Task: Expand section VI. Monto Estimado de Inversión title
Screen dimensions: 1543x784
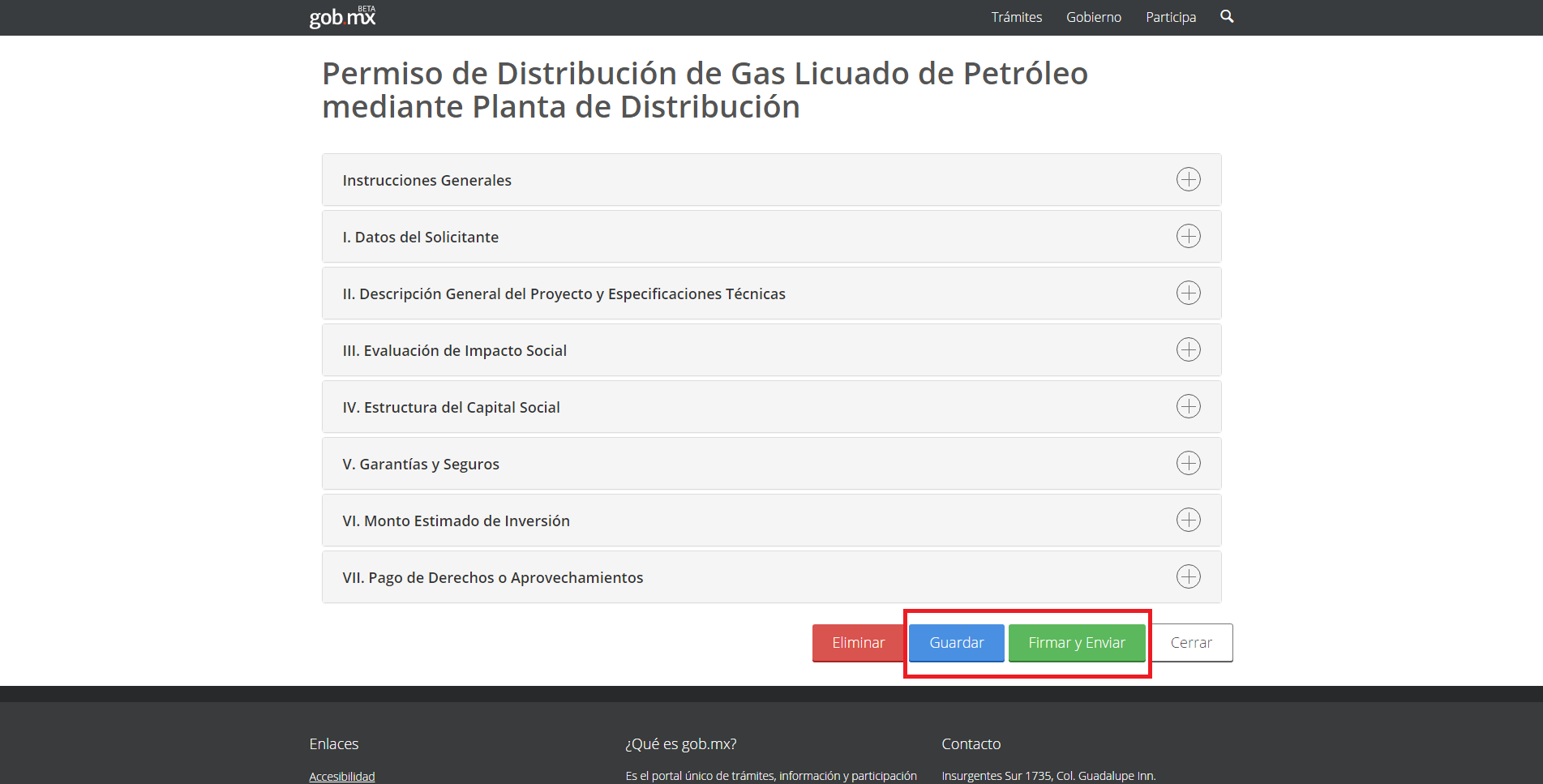Action: click(x=456, y=521)
